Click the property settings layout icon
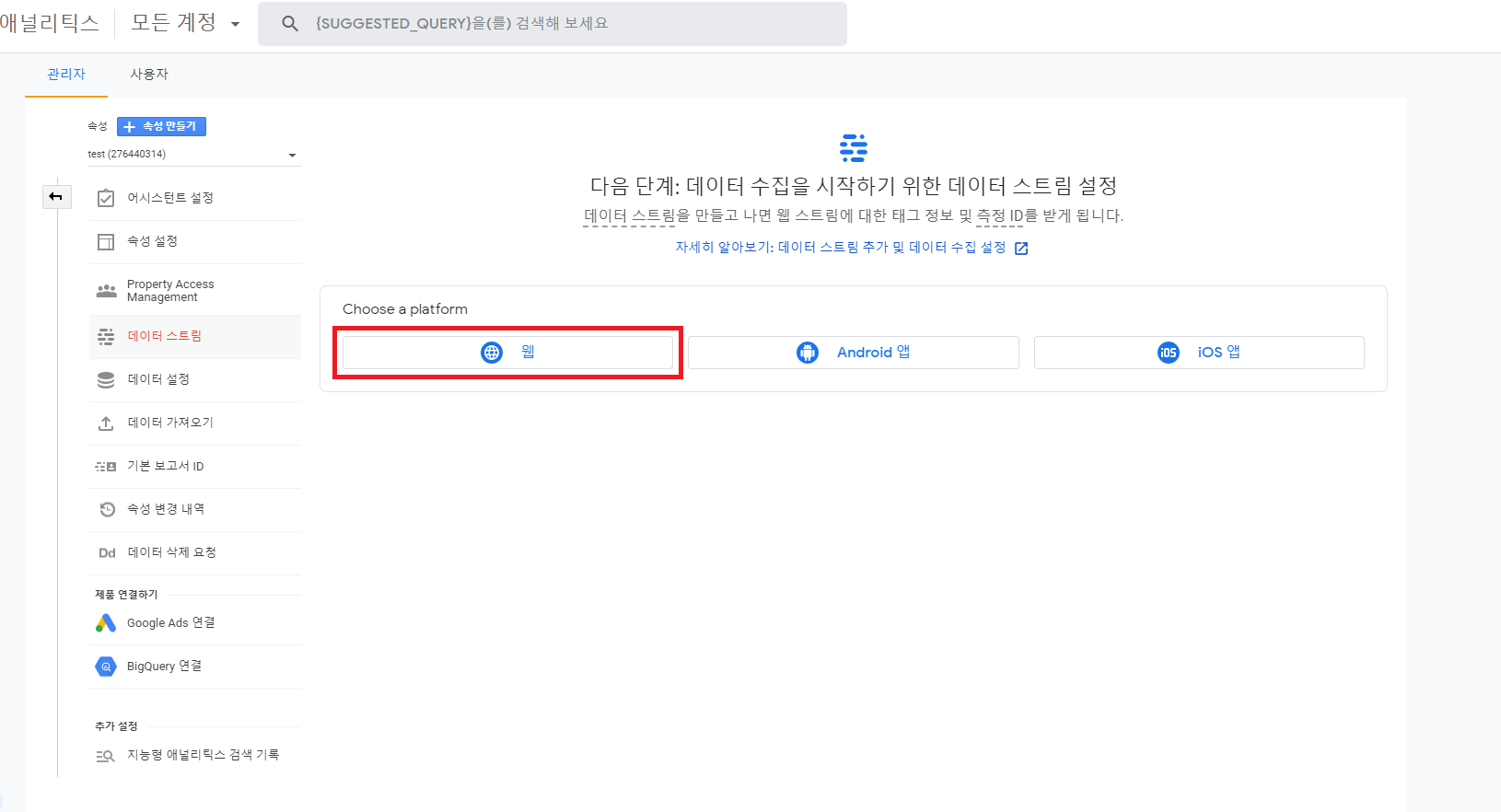Viewport: 1501px width, 812px height. click(x=106, y=241)
